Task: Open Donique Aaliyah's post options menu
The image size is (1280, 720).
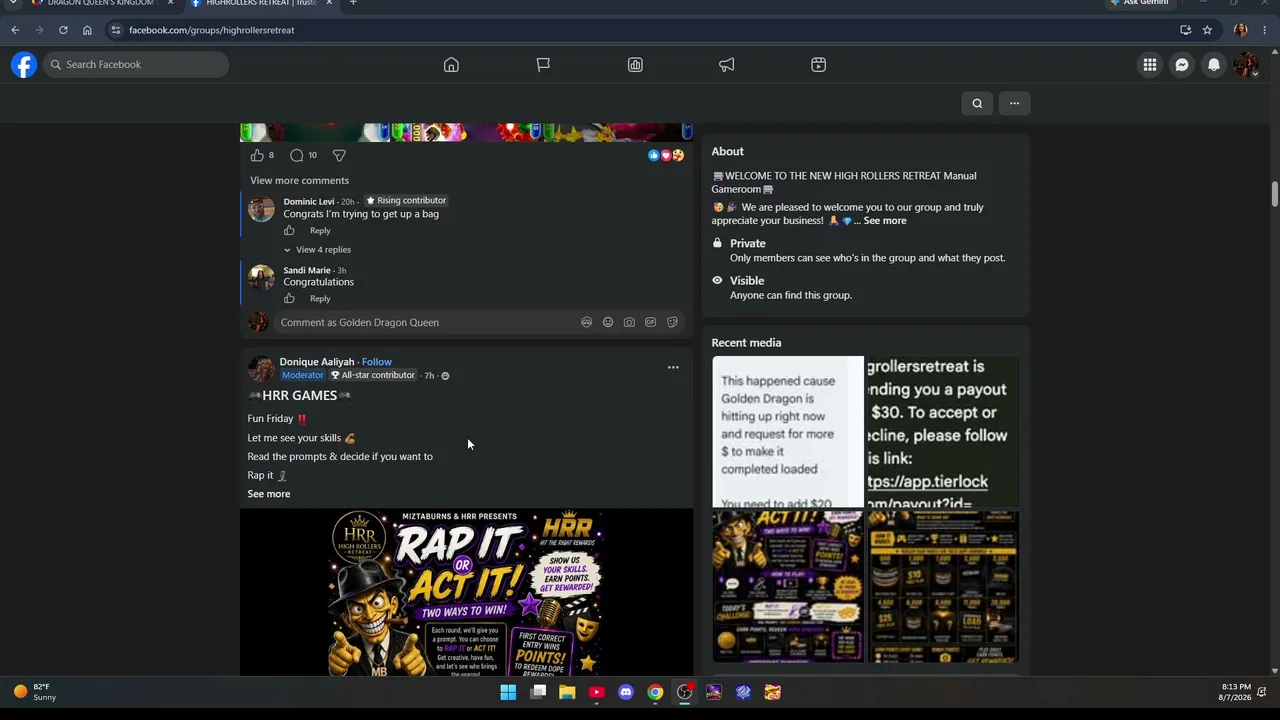Action: [x=673, y=368]
